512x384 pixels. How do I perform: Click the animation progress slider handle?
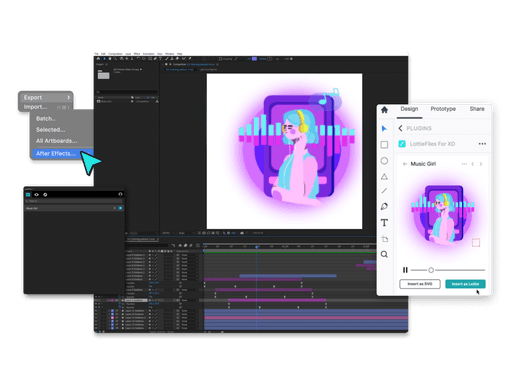[431, 270]
